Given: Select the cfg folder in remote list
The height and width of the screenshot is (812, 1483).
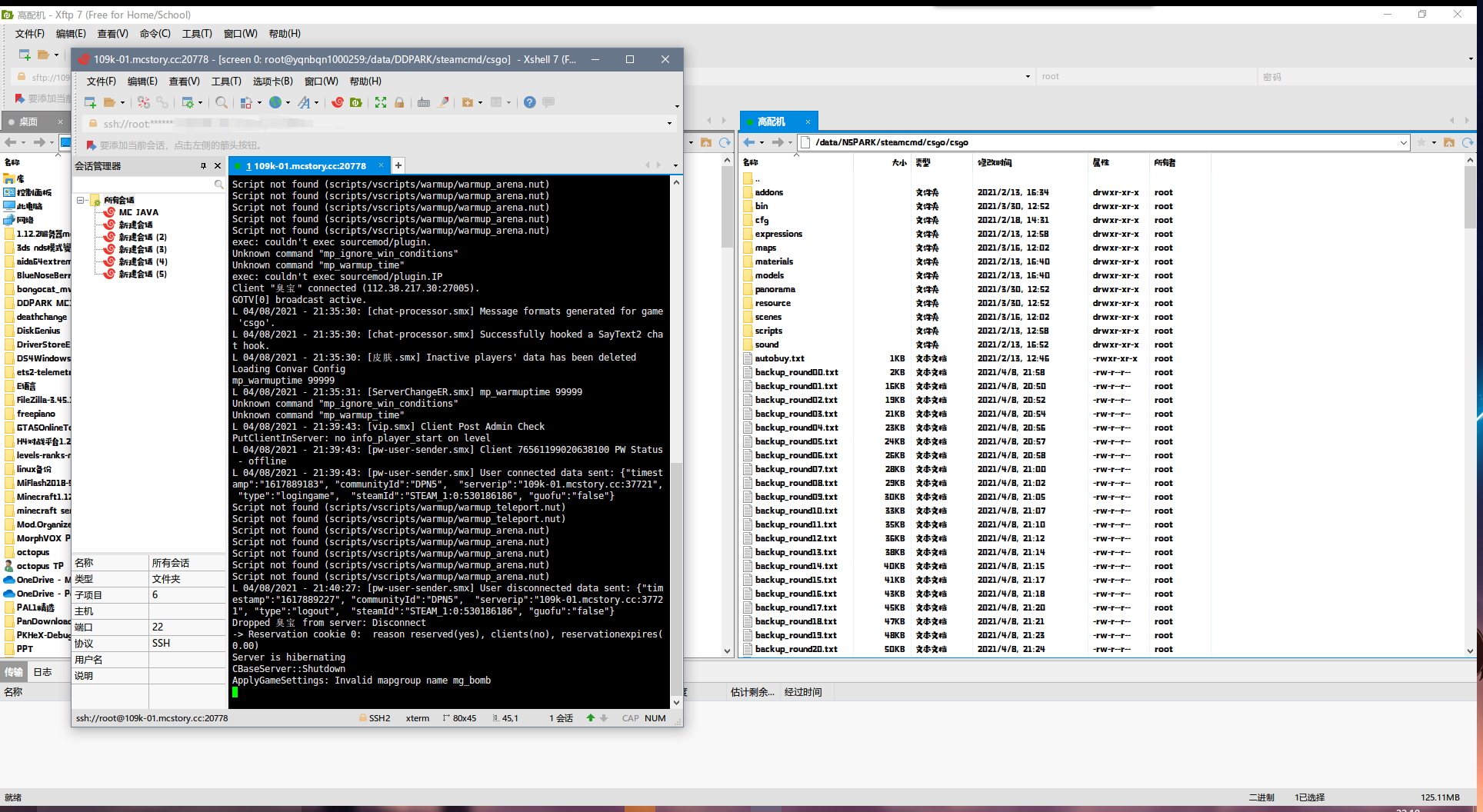Looking at the screenshot, I should click(761, 220).
